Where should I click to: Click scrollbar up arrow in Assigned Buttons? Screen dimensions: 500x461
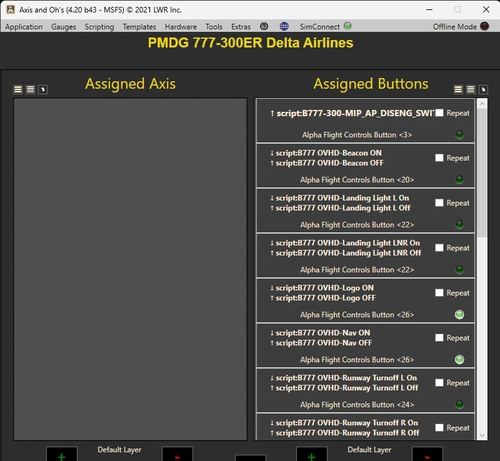(x=482, y=104)
